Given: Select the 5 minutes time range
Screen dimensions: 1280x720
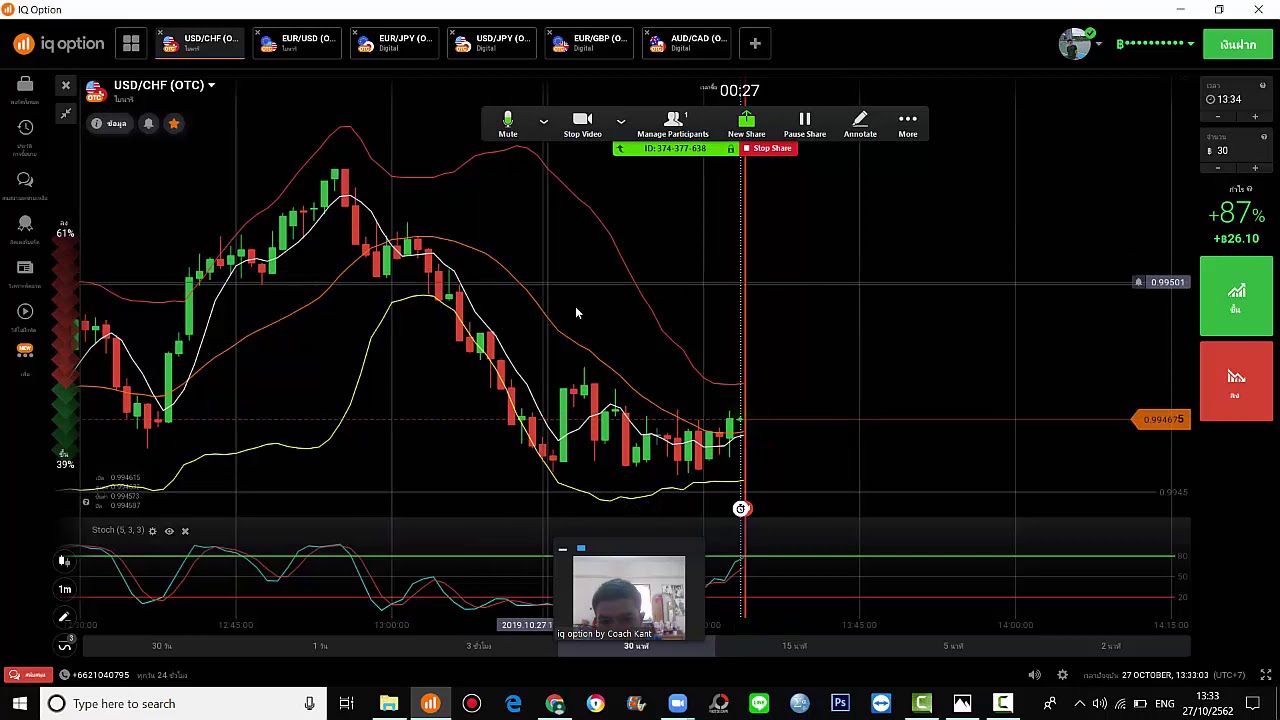Looking at the screenshot, I should (x=953, y=646).
